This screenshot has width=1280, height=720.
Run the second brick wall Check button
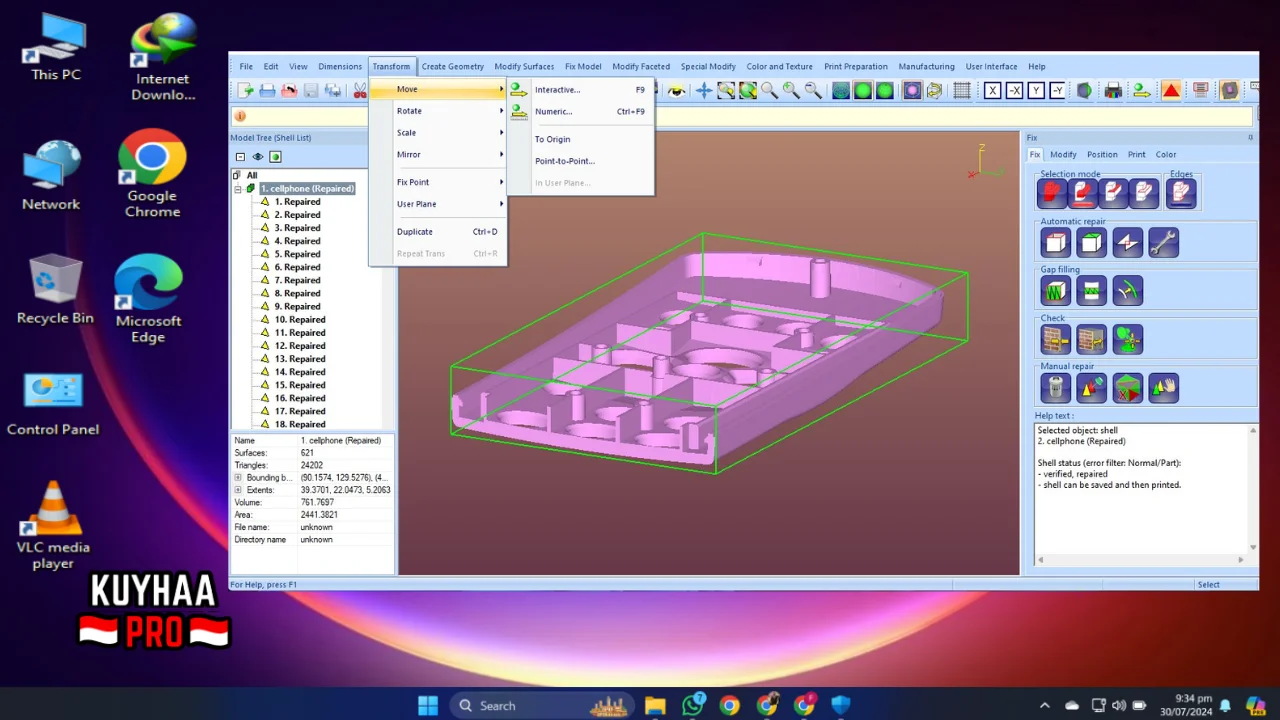[1091, 340]
